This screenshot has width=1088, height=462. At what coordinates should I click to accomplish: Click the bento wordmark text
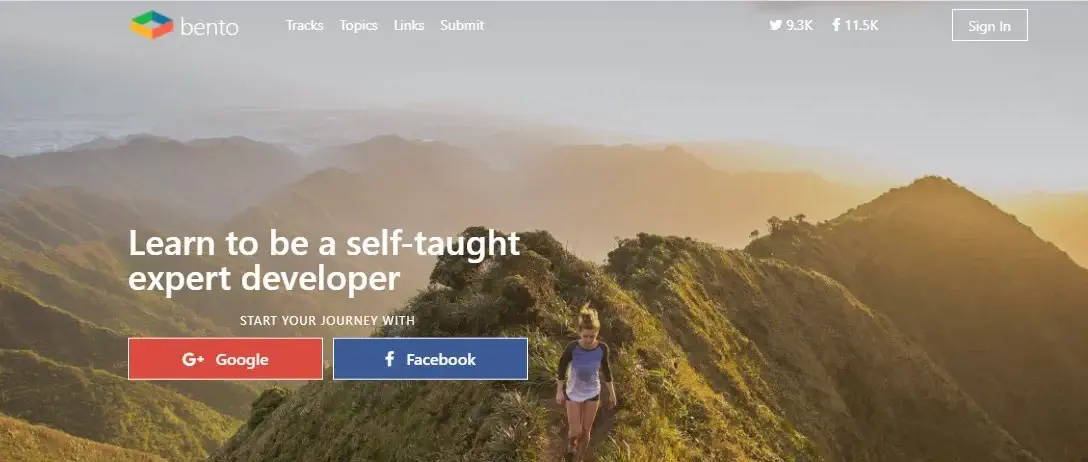(209, 27)
